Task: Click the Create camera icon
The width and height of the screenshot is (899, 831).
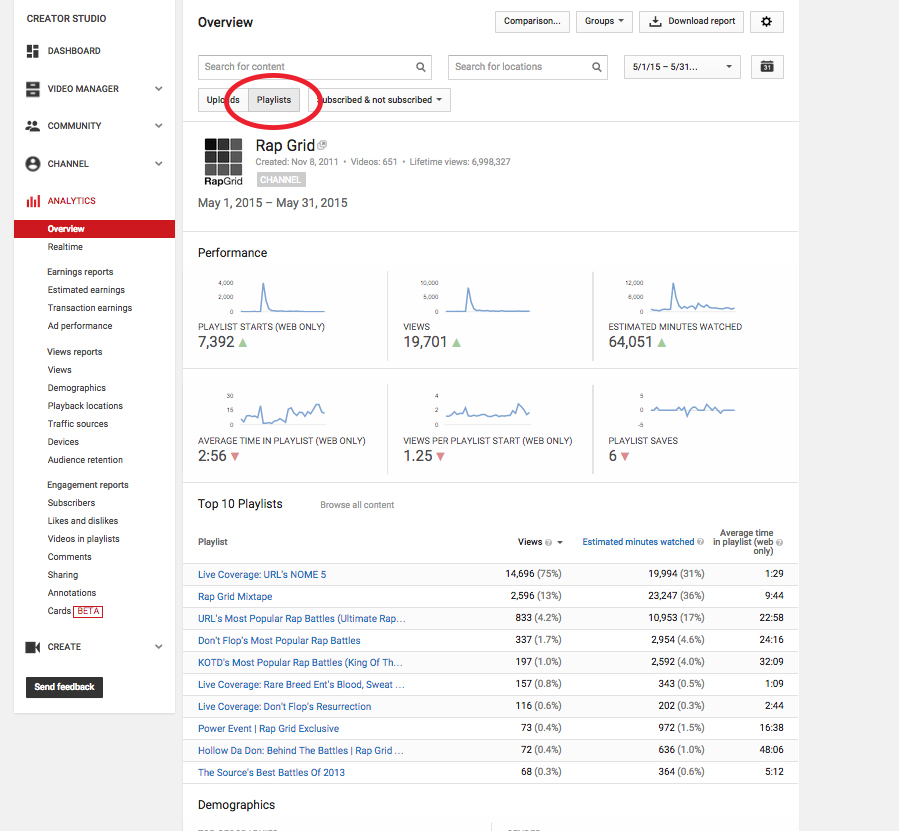Action: (33, 647)
